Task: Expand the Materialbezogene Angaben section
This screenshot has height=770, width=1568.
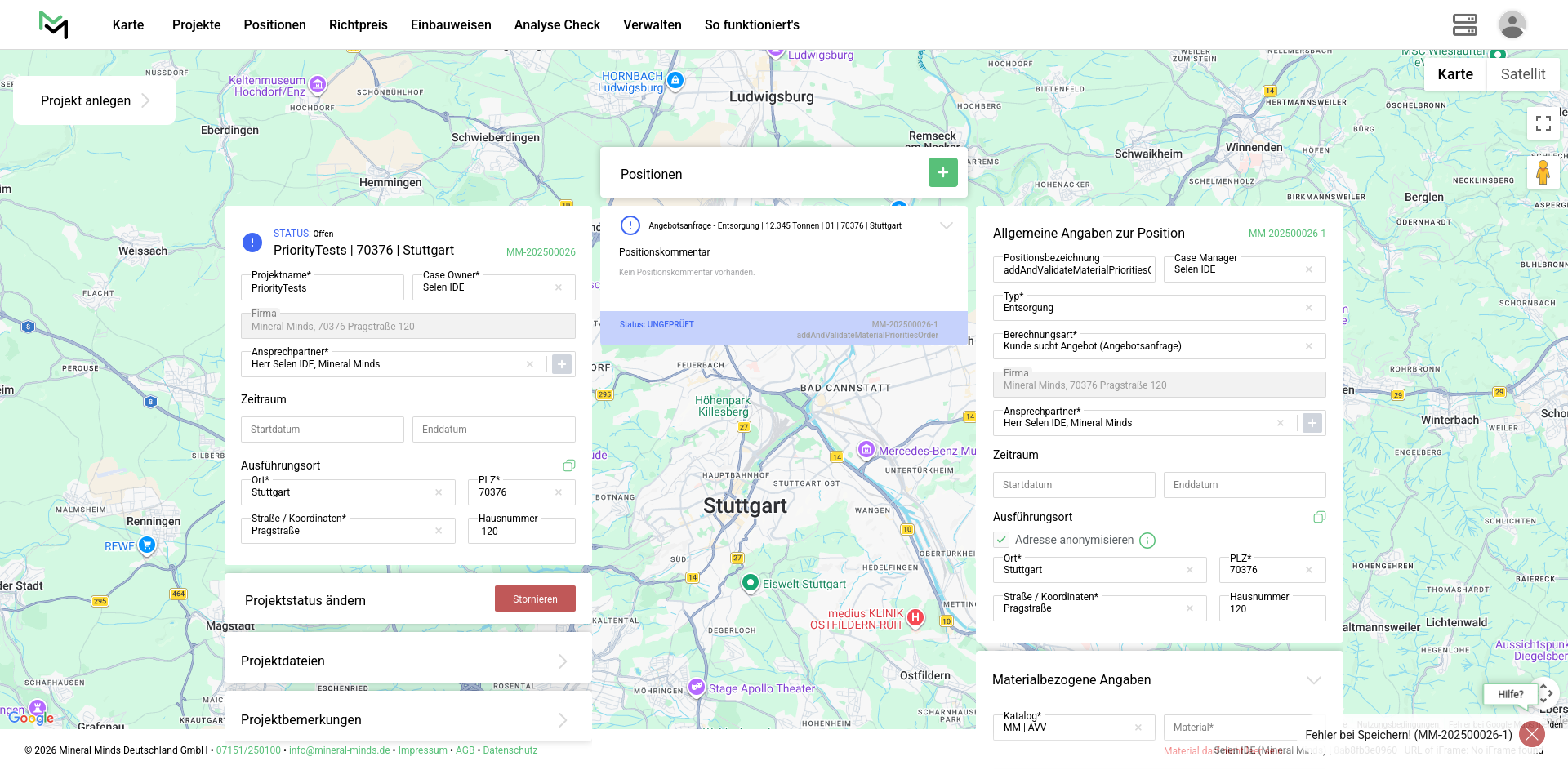Action: click(x=1313, y=680)
